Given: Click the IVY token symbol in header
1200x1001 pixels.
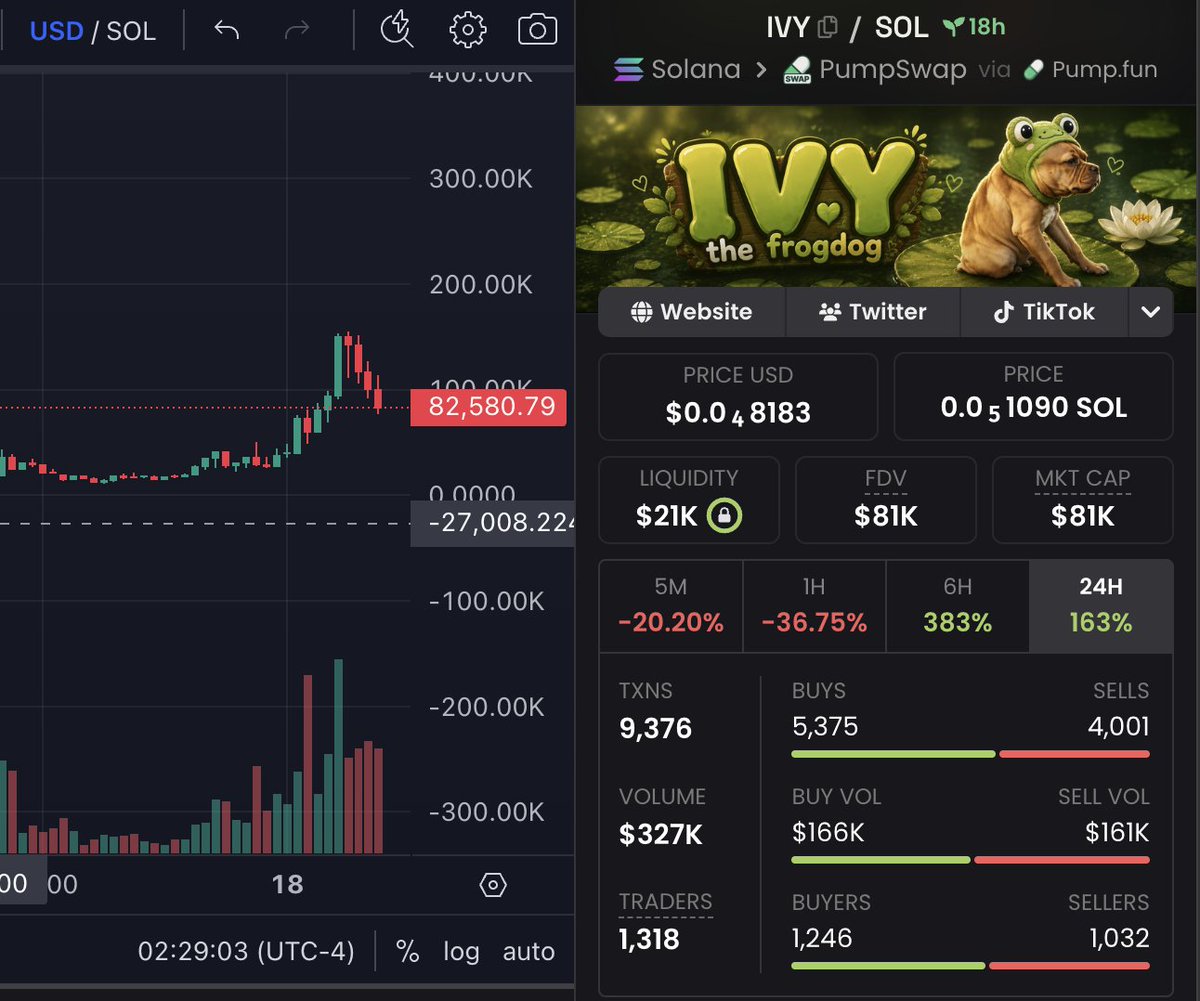Looking at the screenshot, I should (x=788, y=27).
